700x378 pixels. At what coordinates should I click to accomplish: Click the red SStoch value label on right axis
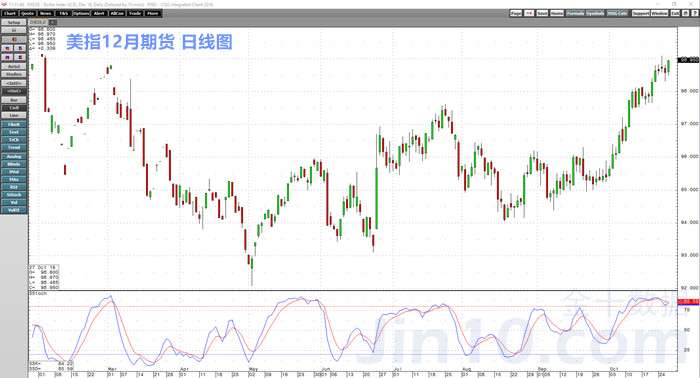tap(688, 302)
